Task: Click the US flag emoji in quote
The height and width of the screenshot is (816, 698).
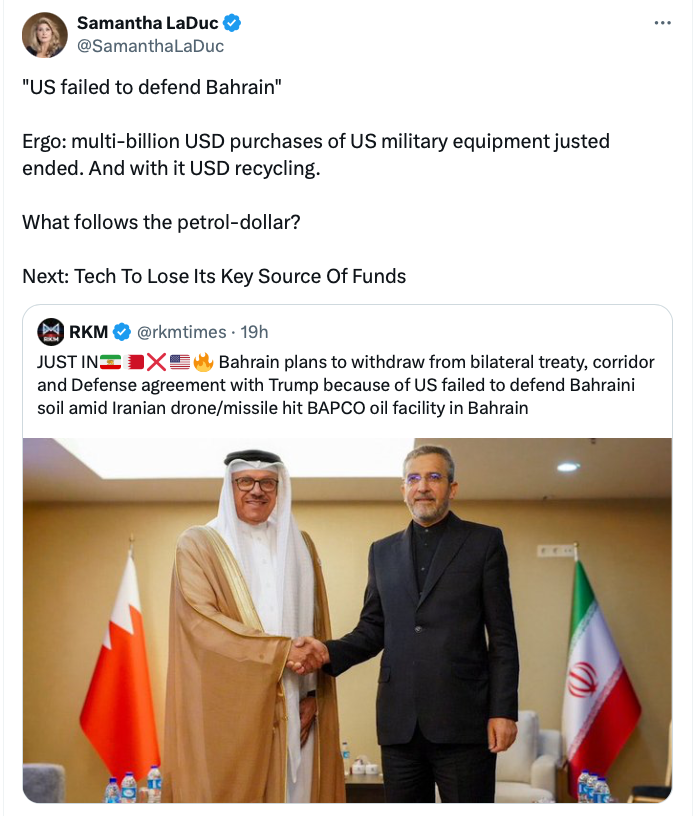Action: click(180, 361)
